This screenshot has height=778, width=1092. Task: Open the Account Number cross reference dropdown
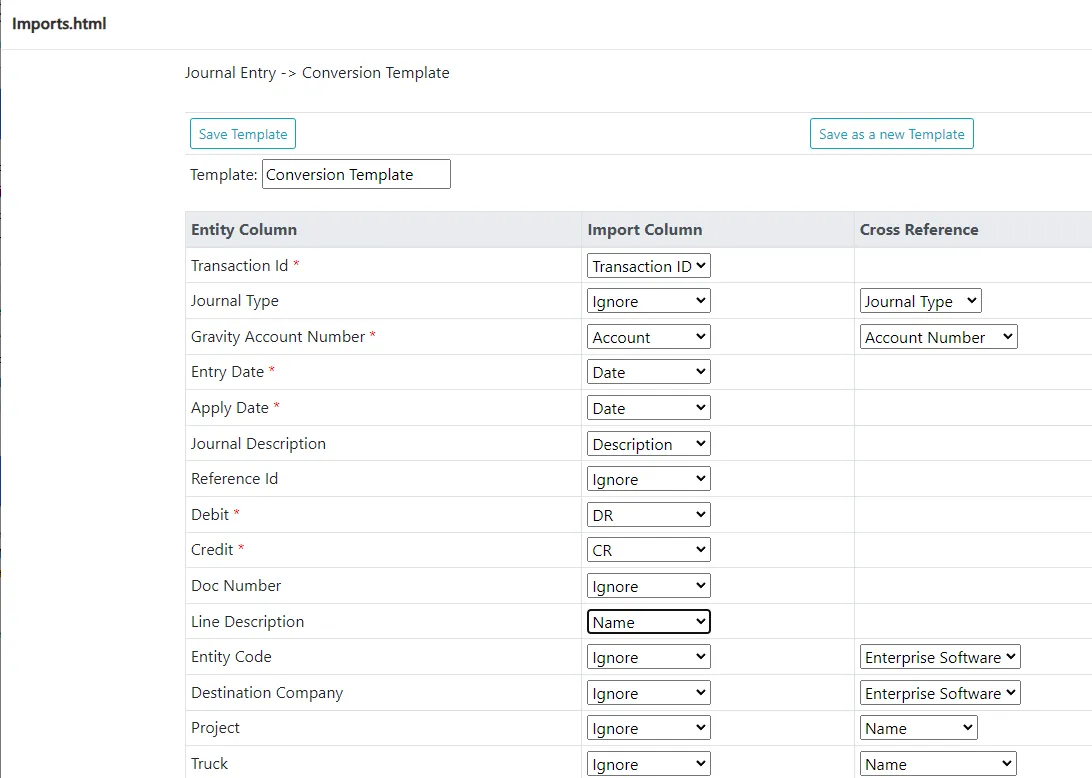click(939, 336)
